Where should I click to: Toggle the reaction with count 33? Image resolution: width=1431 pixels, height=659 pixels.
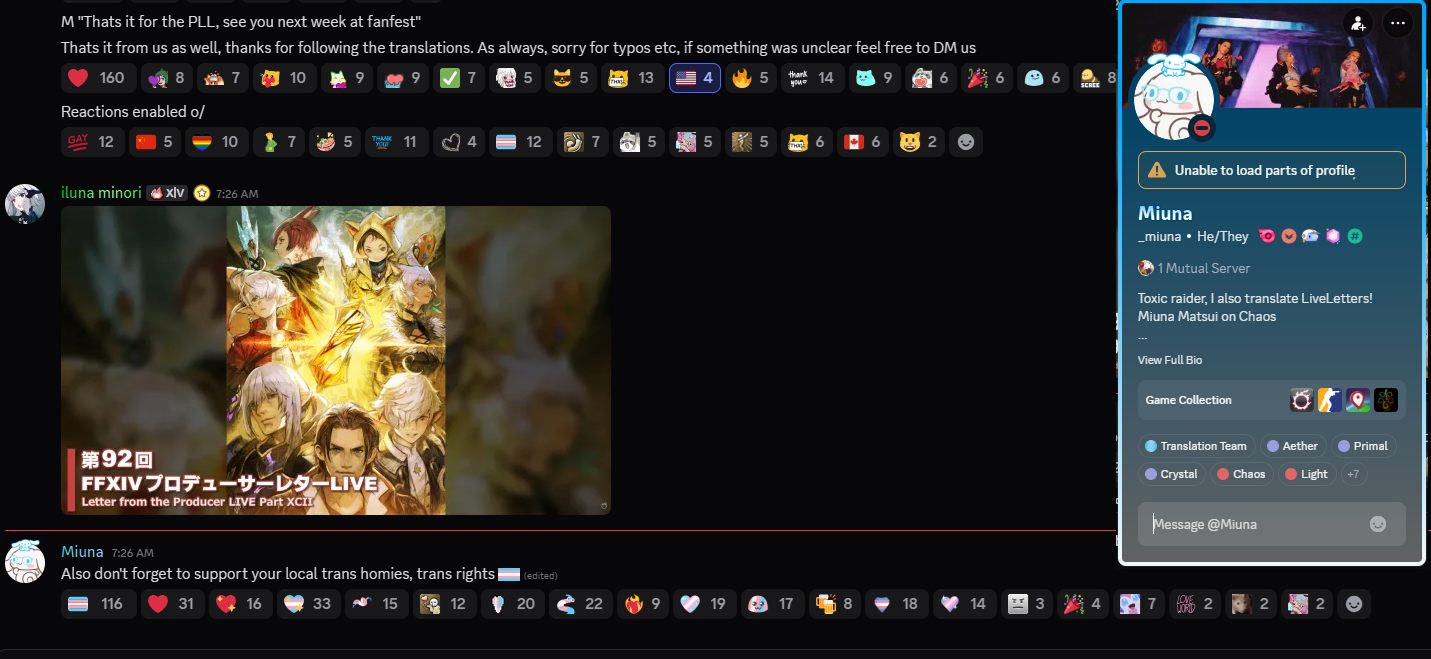pyautogui.click(x=309, y=604)
